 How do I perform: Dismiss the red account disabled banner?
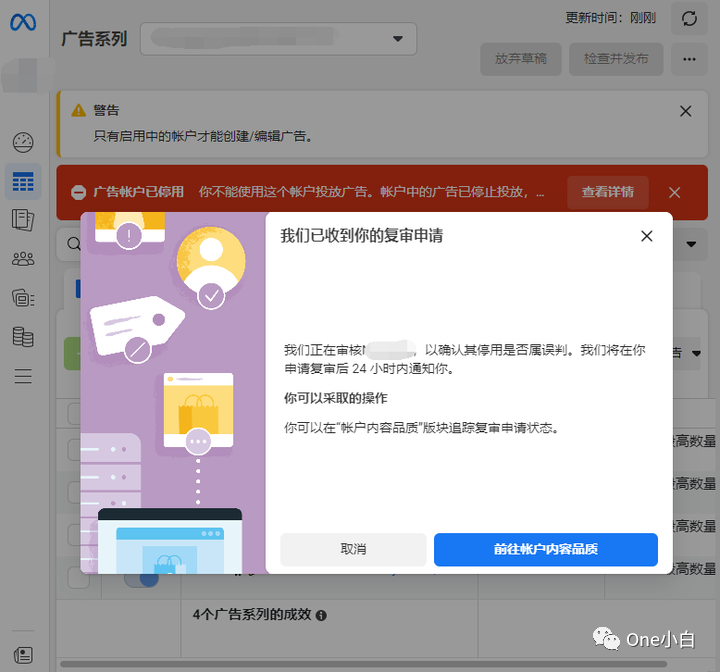675,192
